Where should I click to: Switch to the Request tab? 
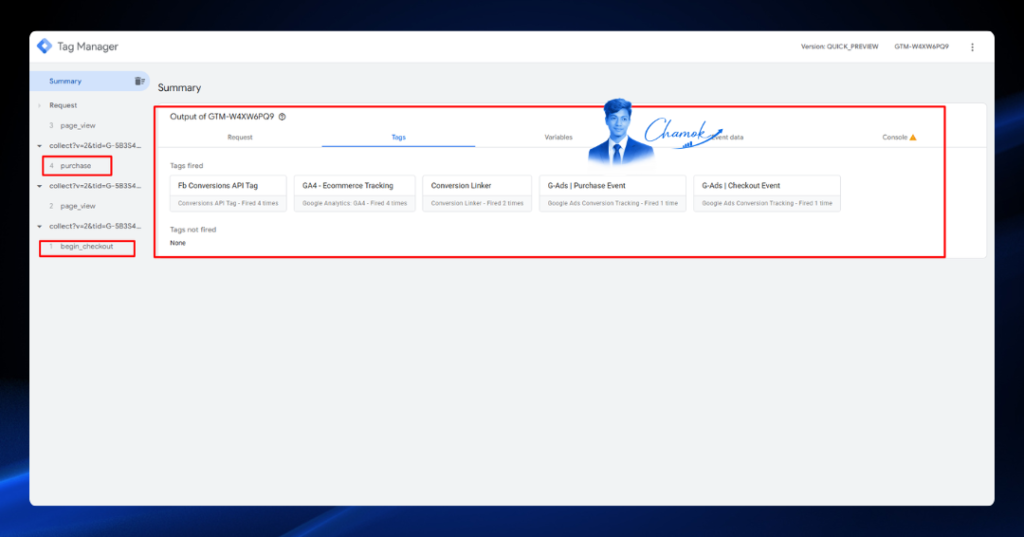click(240, 137)
